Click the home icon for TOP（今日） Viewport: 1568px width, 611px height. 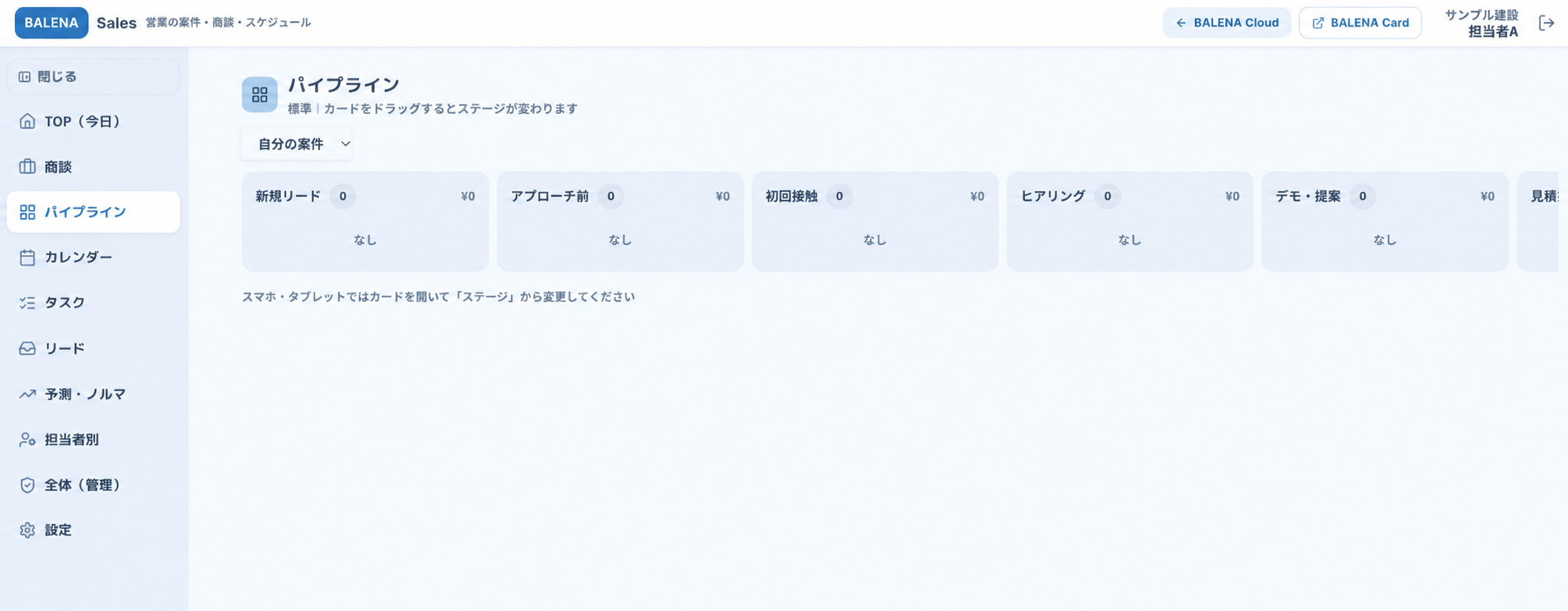coord(27,121)
